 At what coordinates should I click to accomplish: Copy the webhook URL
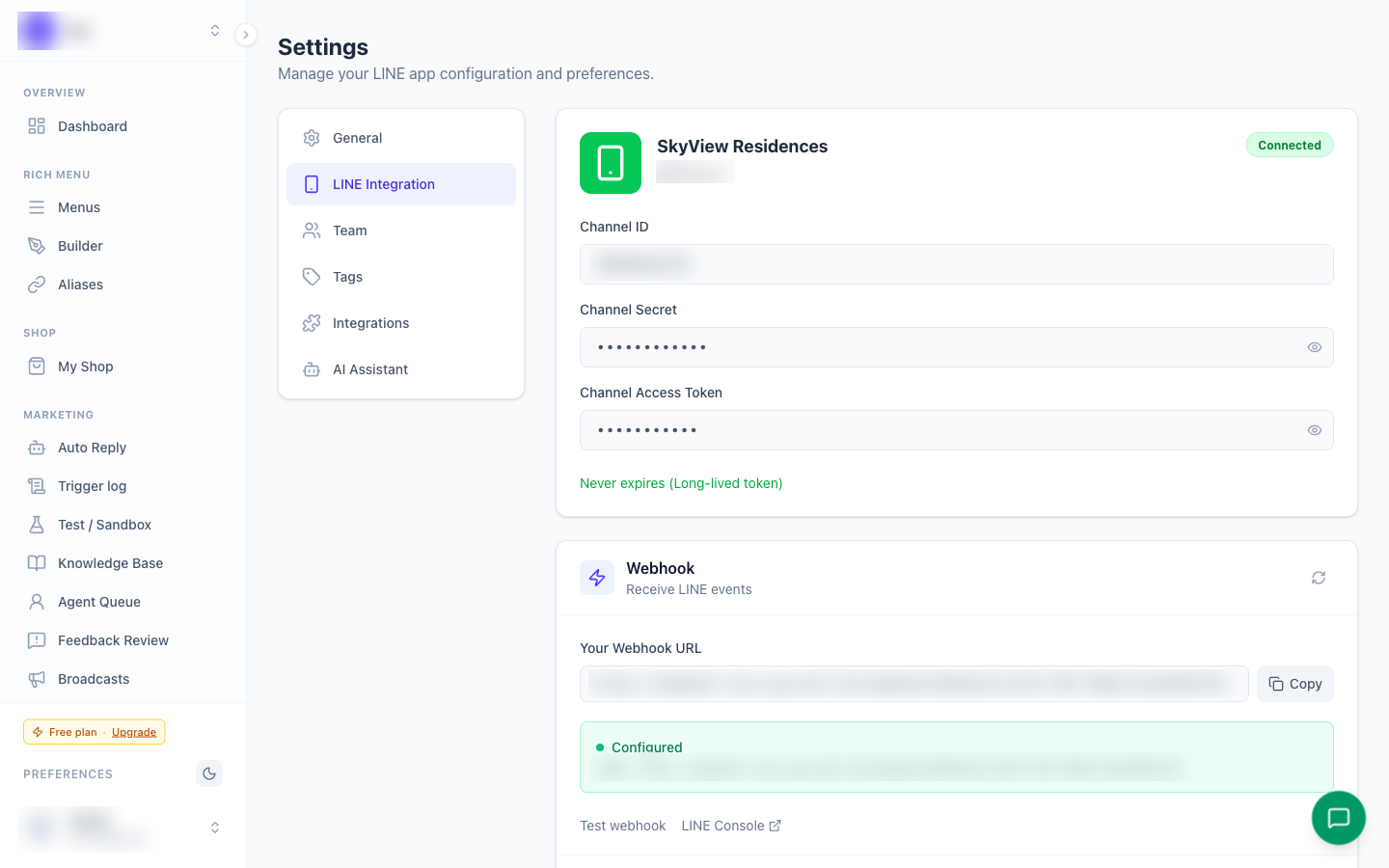tap(1295, 684)
